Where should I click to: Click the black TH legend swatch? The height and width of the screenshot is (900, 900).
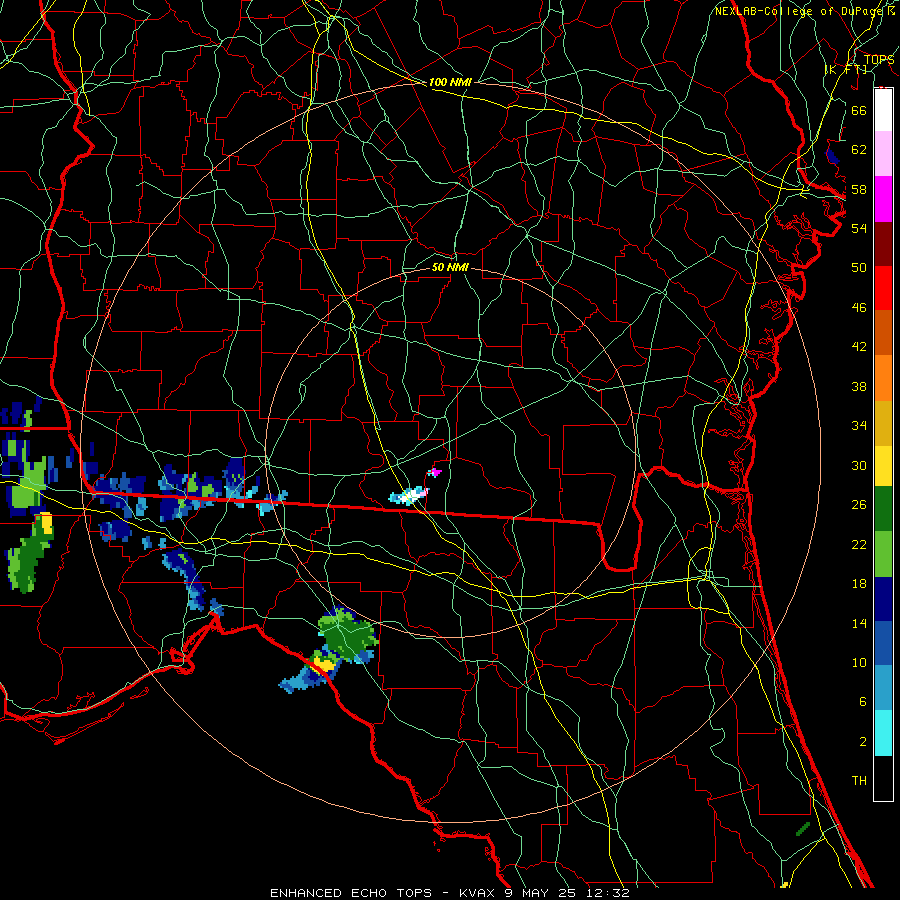[883, 778]
